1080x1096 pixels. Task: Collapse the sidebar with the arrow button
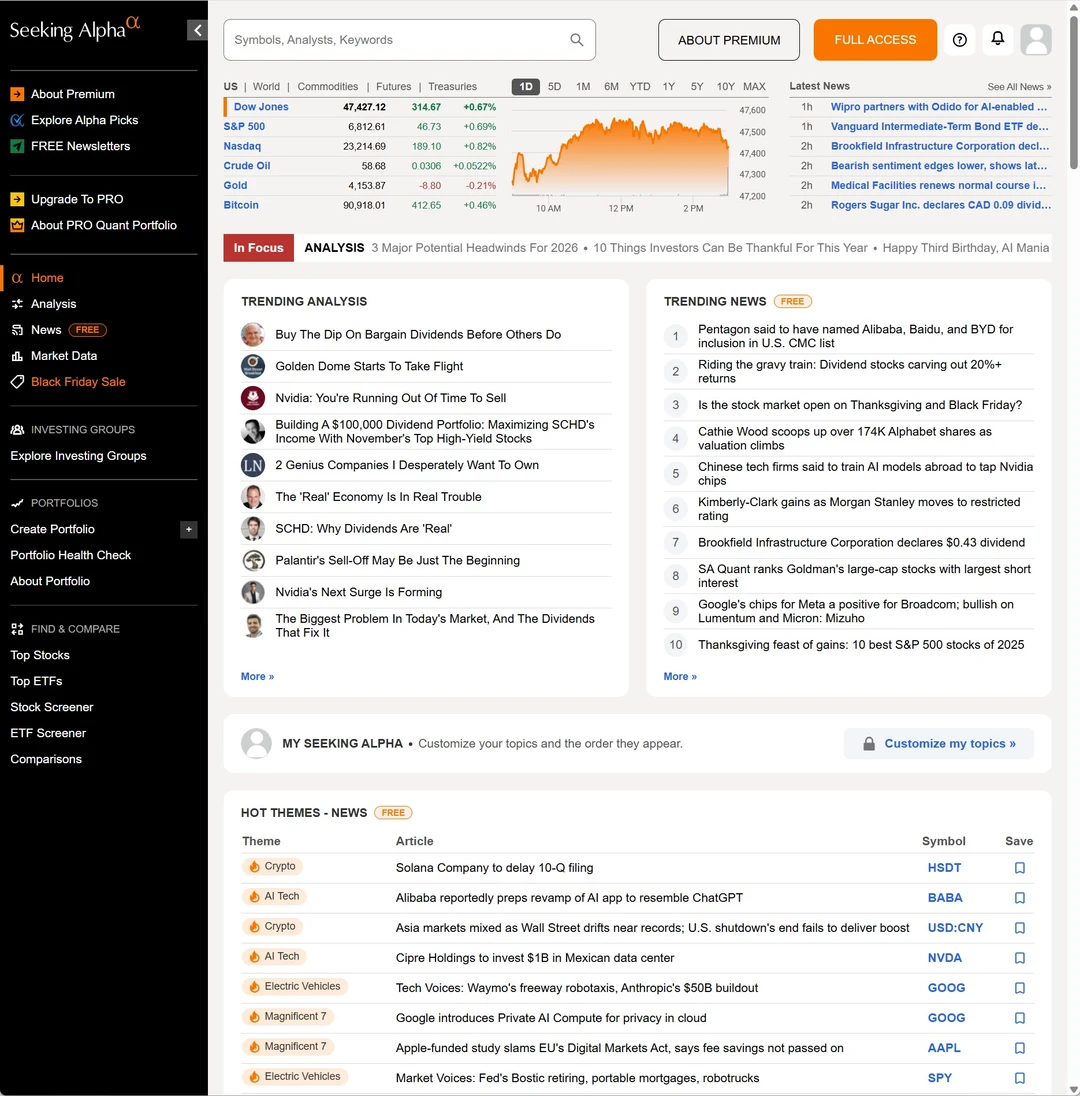197,30
